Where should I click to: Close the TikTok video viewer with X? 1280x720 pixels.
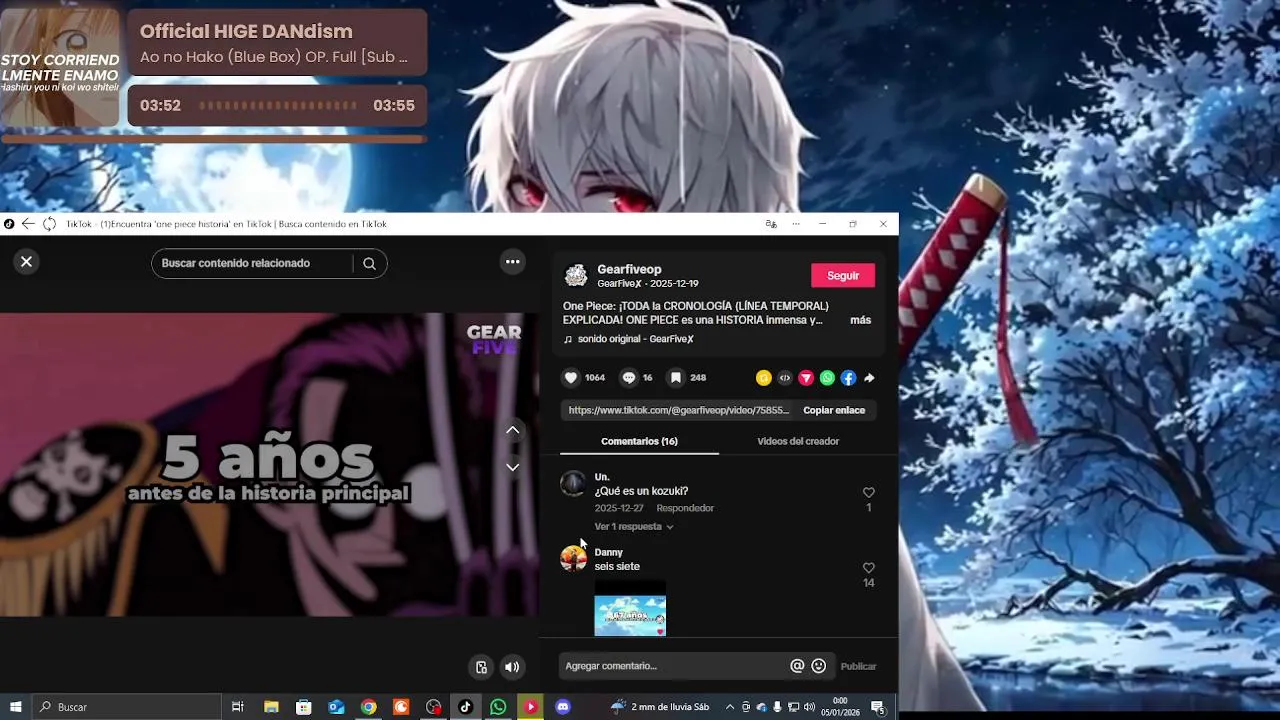[27, 262]
